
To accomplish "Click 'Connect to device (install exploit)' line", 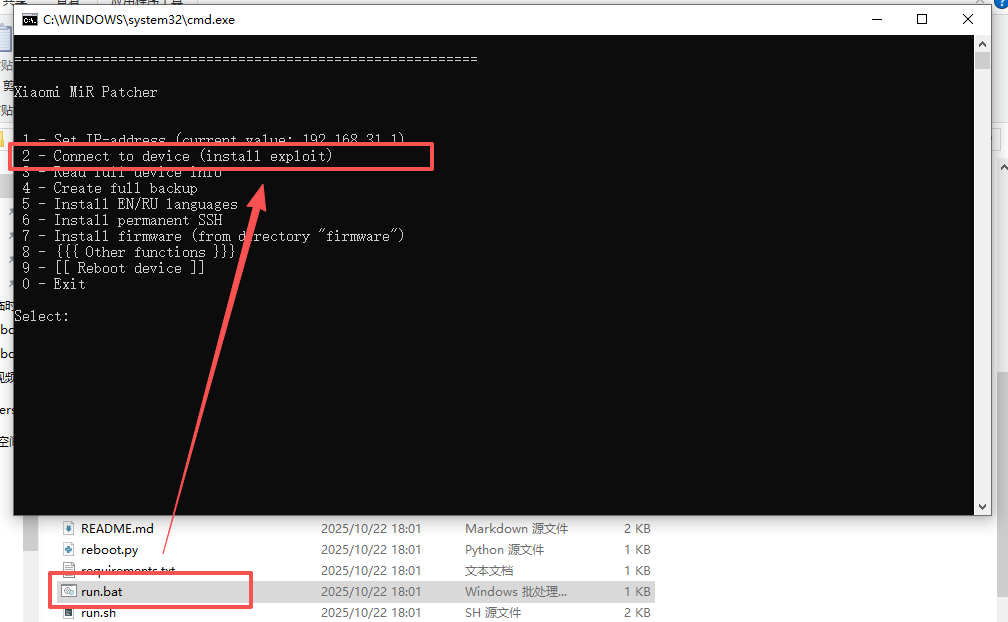I will tap(192, 156).
